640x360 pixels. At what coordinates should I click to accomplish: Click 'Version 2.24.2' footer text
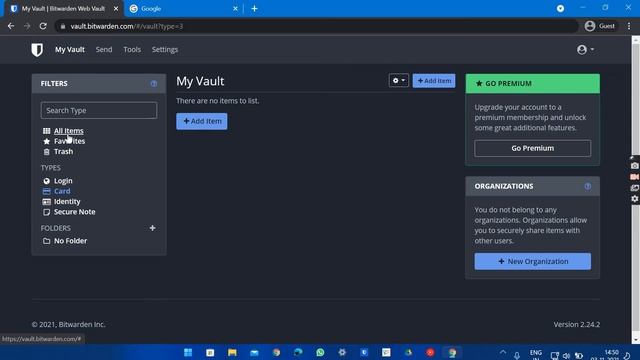(x=576, y=324)
